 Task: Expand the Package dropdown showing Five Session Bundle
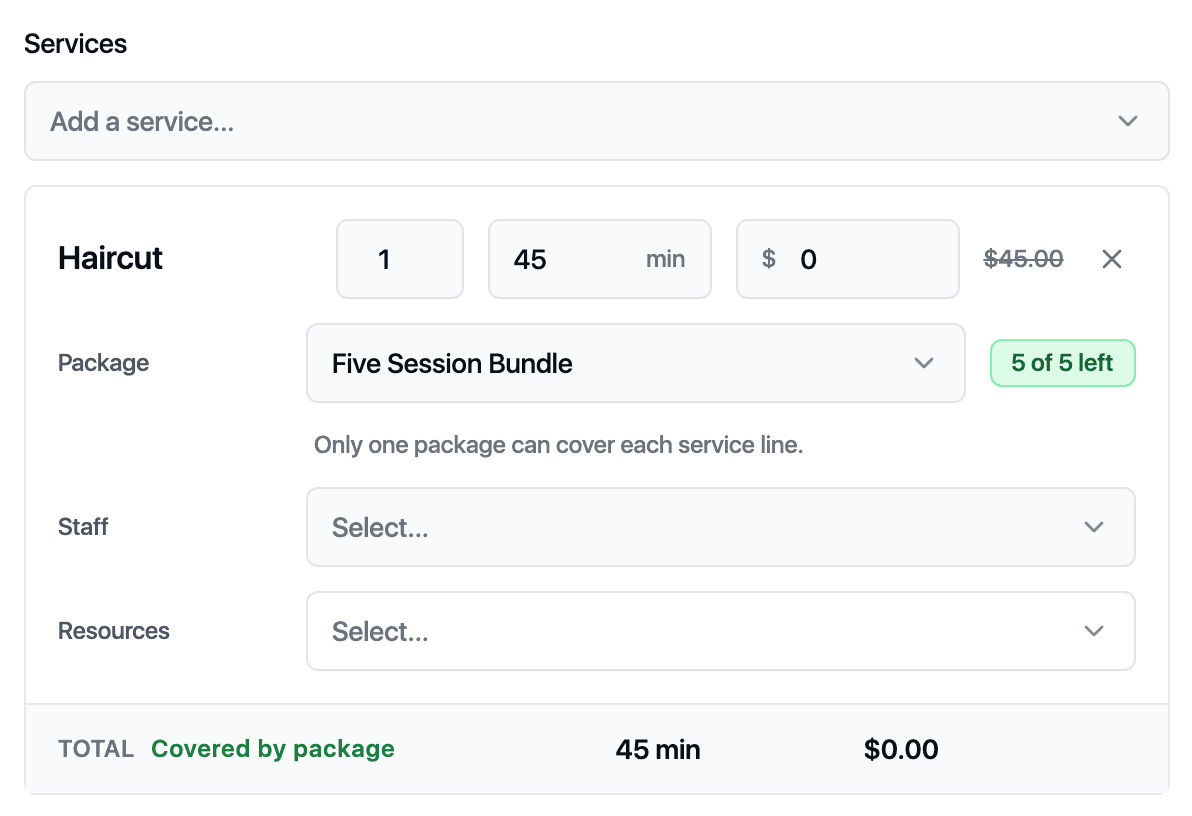pos(636,363)
